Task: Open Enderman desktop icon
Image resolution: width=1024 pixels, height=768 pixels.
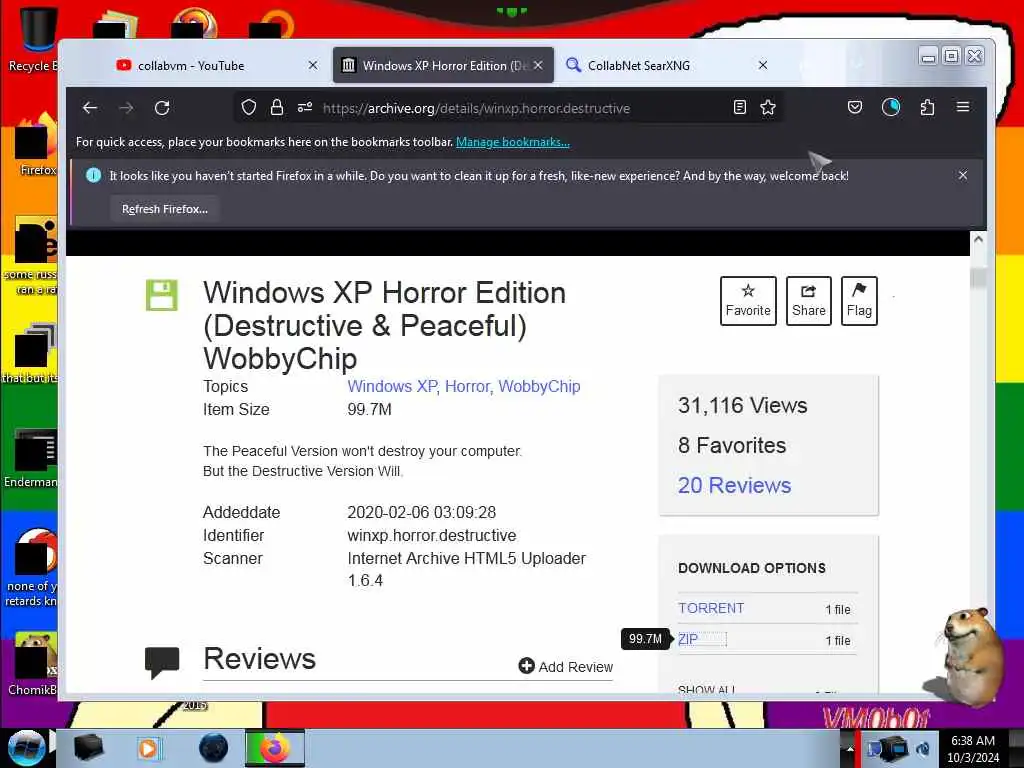Action: click(31, 458)
